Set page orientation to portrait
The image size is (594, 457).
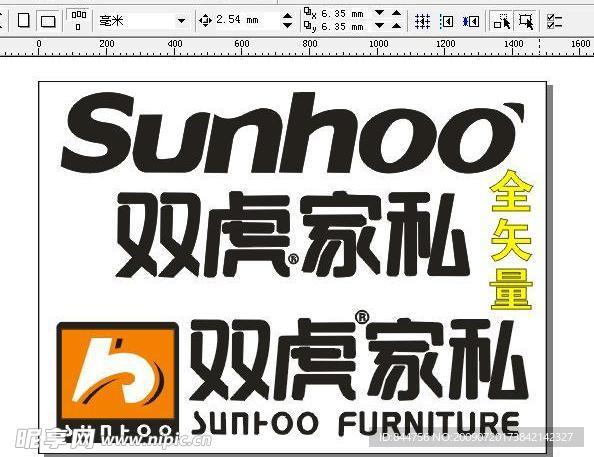pyautogui.click(x=24, y=20)
